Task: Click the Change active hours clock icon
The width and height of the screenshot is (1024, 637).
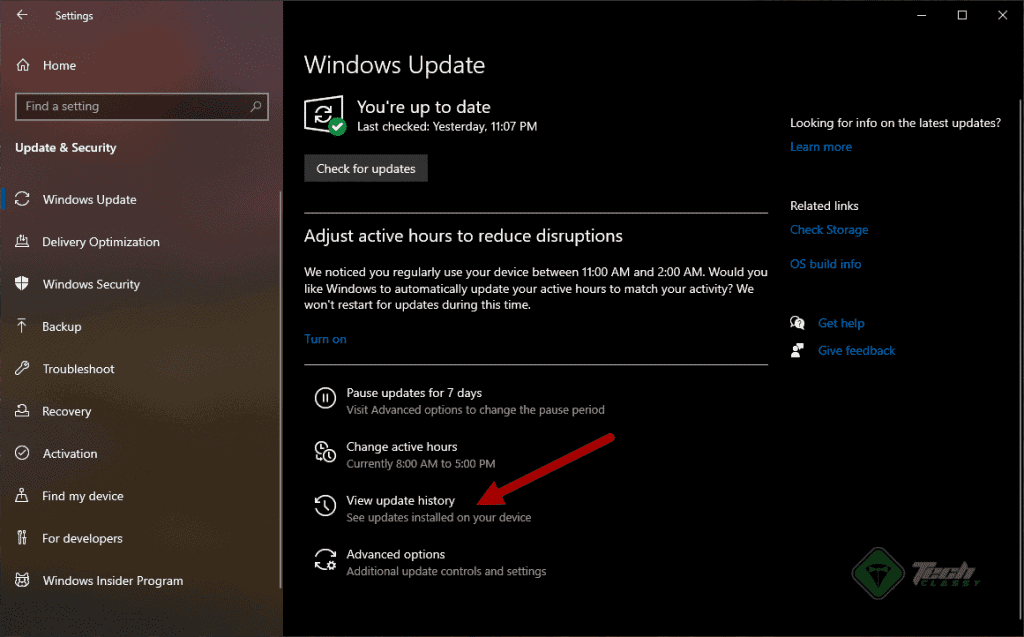Action: (x=325, y=452)
